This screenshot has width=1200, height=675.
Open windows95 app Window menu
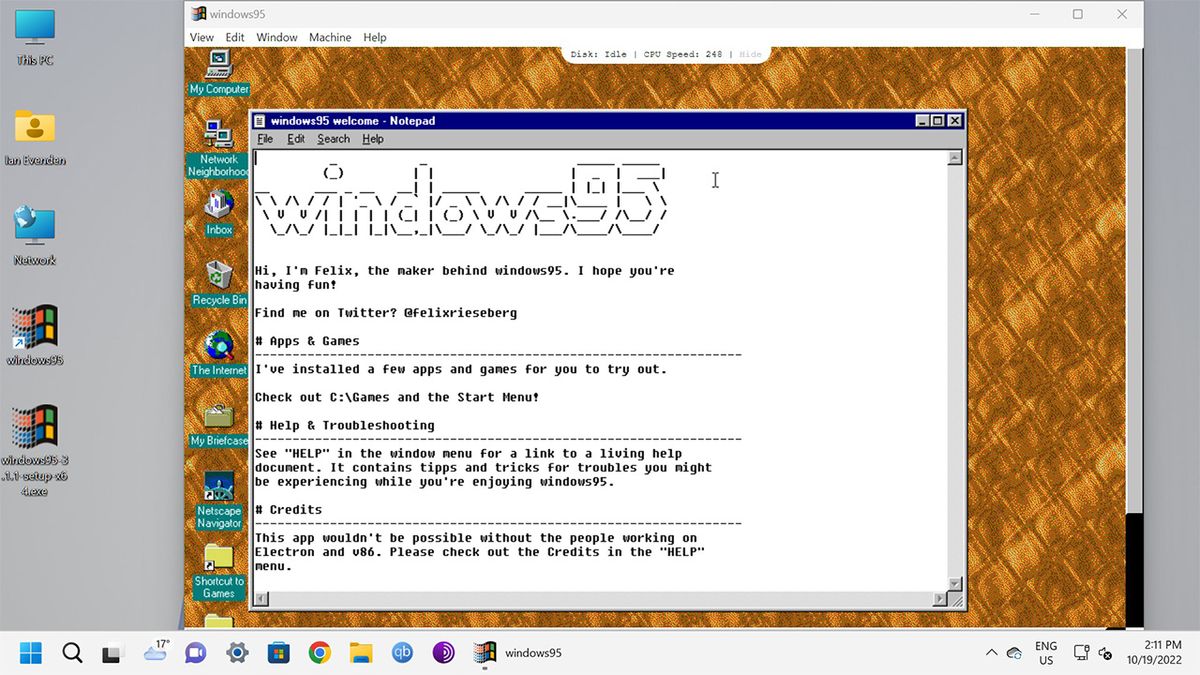(x=277, y=37)
